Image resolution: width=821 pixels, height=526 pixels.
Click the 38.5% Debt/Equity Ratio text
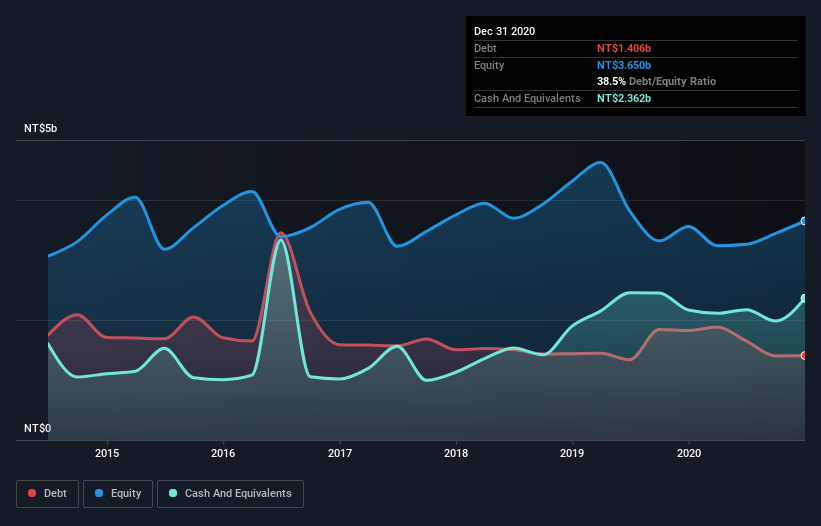click(656, 81)
